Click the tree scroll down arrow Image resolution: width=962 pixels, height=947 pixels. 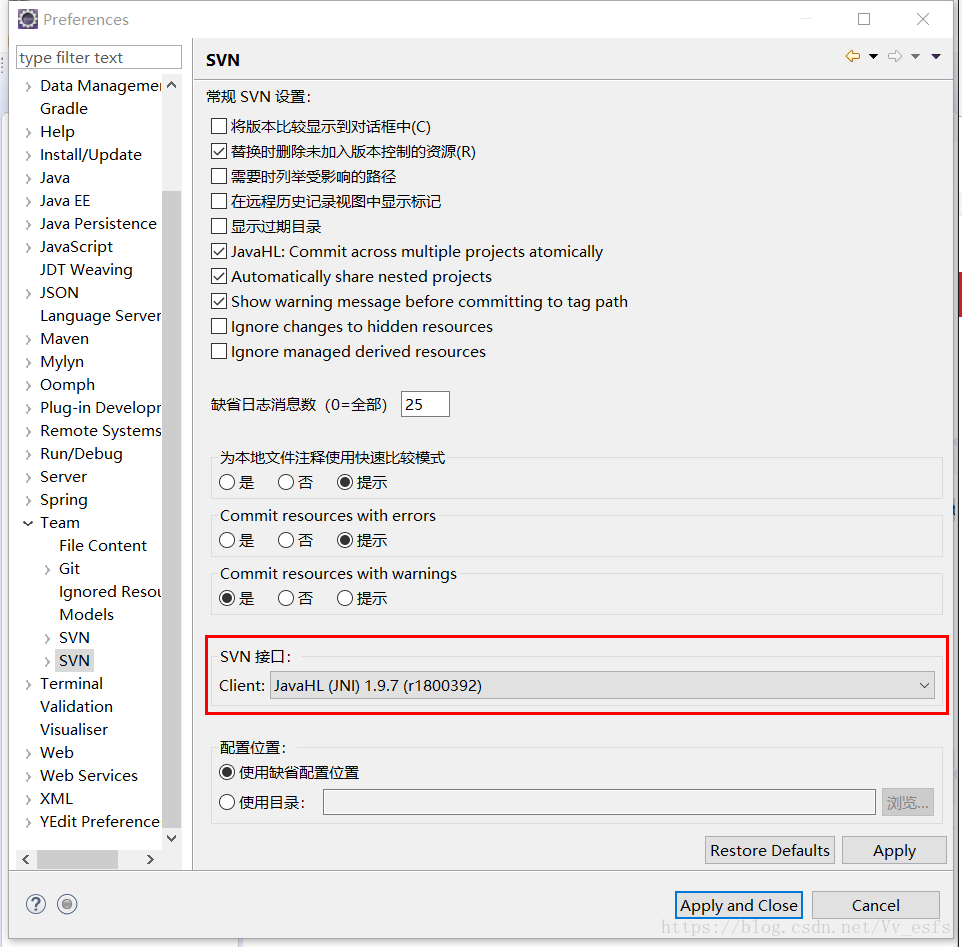(172, 838)
